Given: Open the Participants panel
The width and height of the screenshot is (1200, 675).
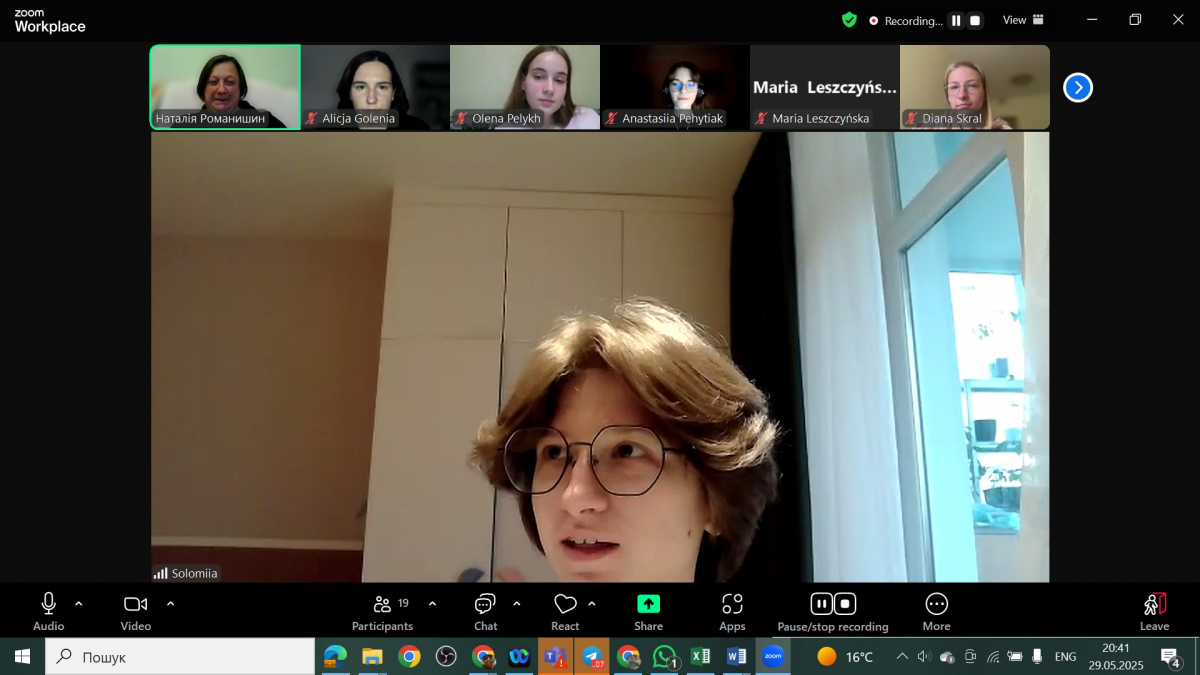Looking at the screenshot, I should 382,610.
